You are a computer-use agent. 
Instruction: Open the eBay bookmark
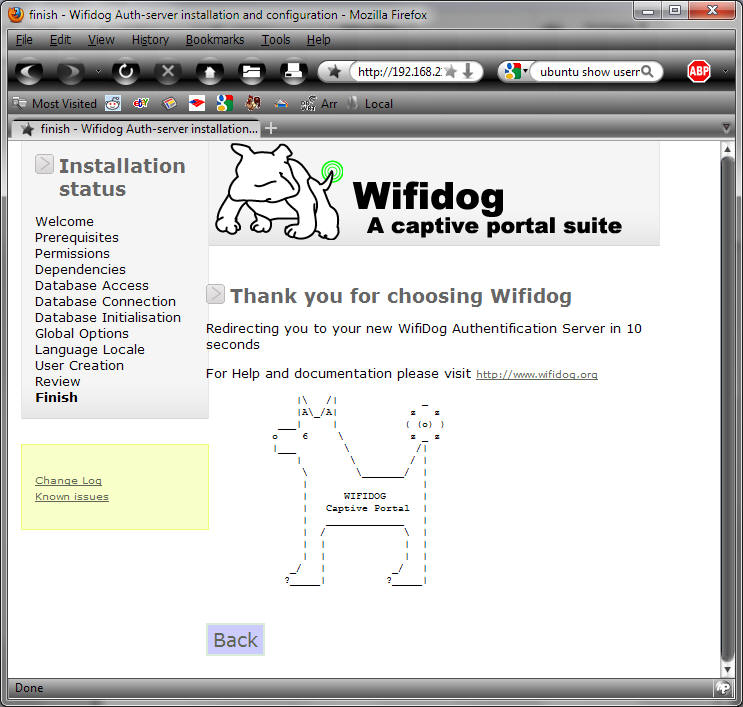click(141, 103)
